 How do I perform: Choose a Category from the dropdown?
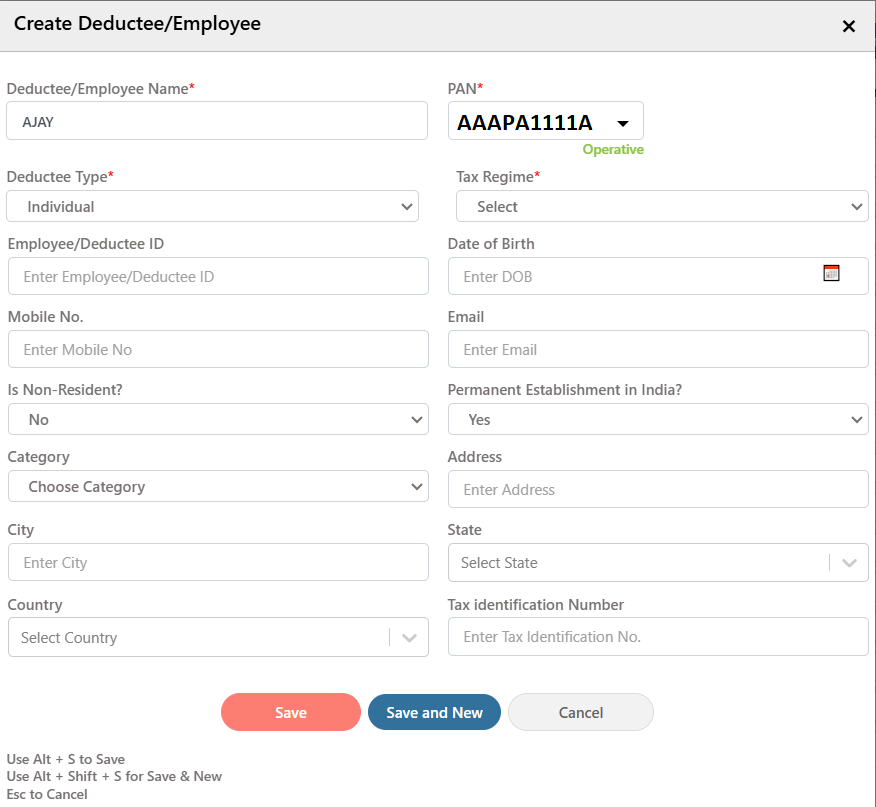[x=218, y=486]
